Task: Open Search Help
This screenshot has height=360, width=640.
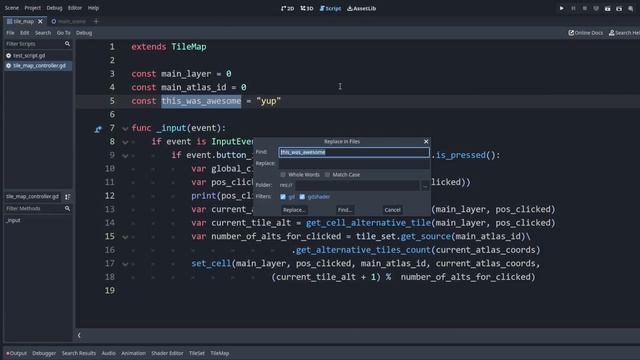Action: click(624, 33)
